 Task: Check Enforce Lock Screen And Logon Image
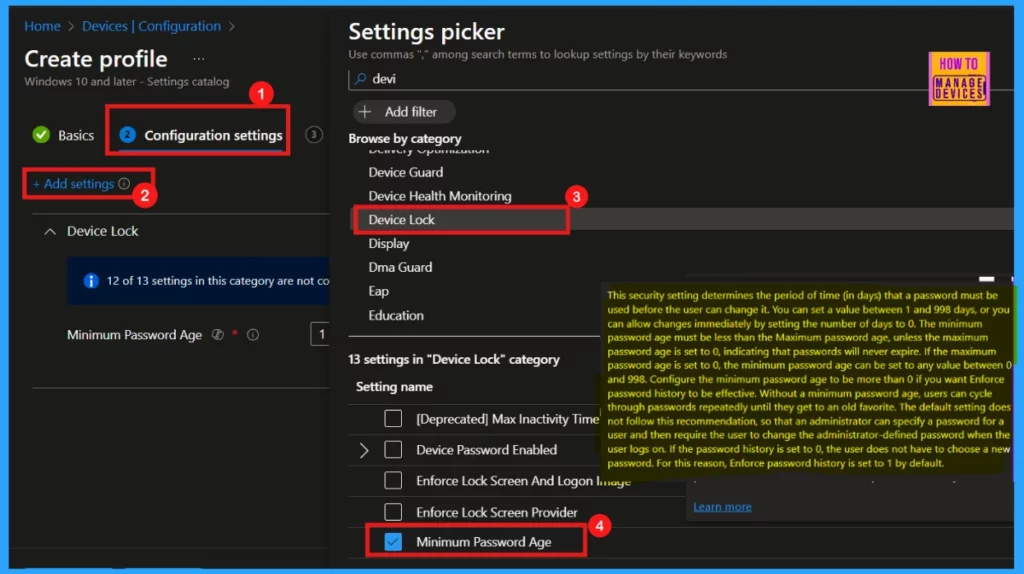tap(393, 481)
